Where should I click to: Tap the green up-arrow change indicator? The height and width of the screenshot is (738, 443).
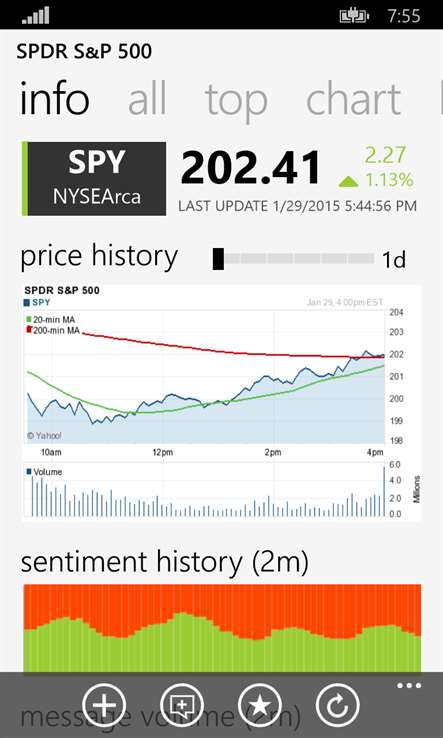pyautogui.click(x=348, y=181)
